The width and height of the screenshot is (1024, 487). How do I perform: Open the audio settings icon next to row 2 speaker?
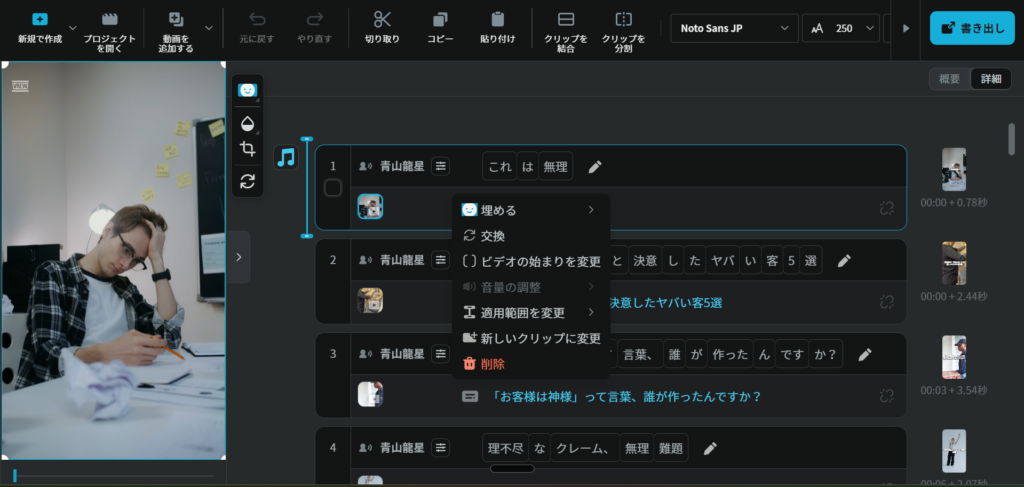(x=441, y=260)
